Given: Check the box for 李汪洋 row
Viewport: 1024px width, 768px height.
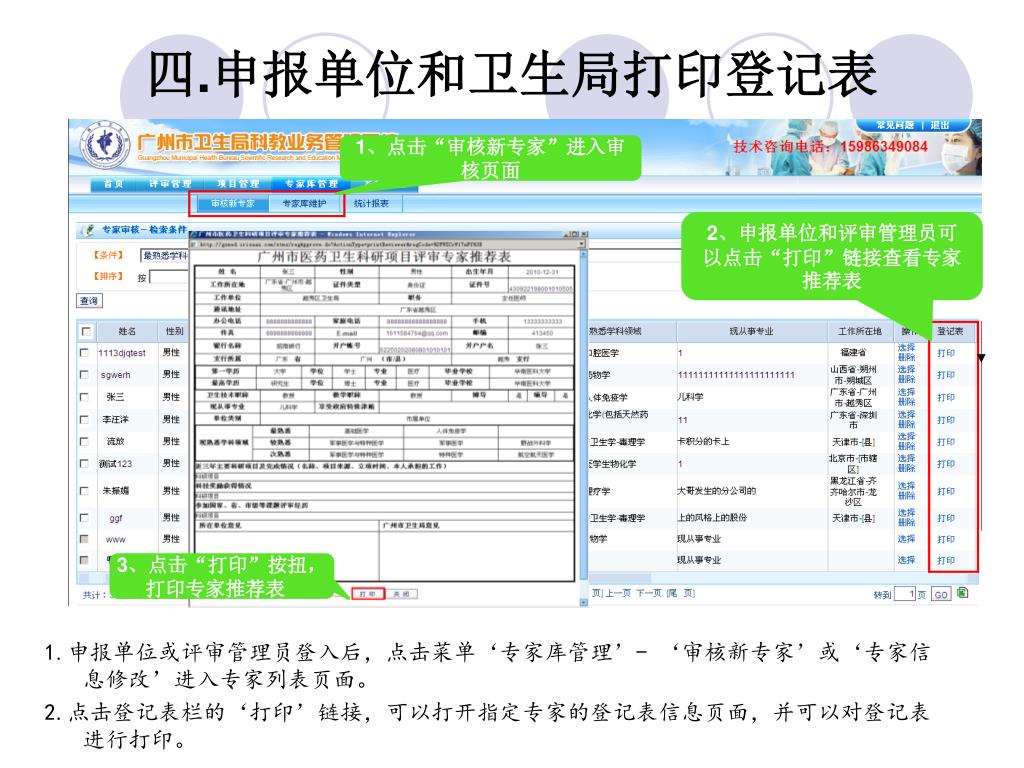Looking at the screenshot, I should pyautogui.click(x=84, y=419).
